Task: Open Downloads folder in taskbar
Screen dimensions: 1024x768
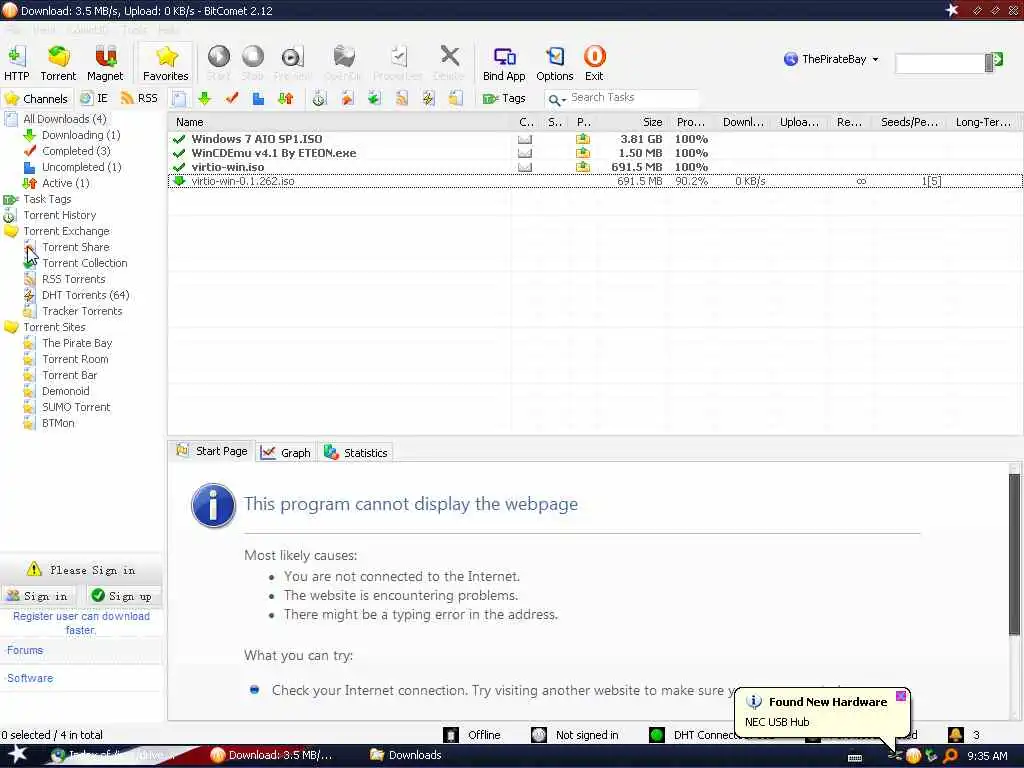Action: click(x=406, y=755)
